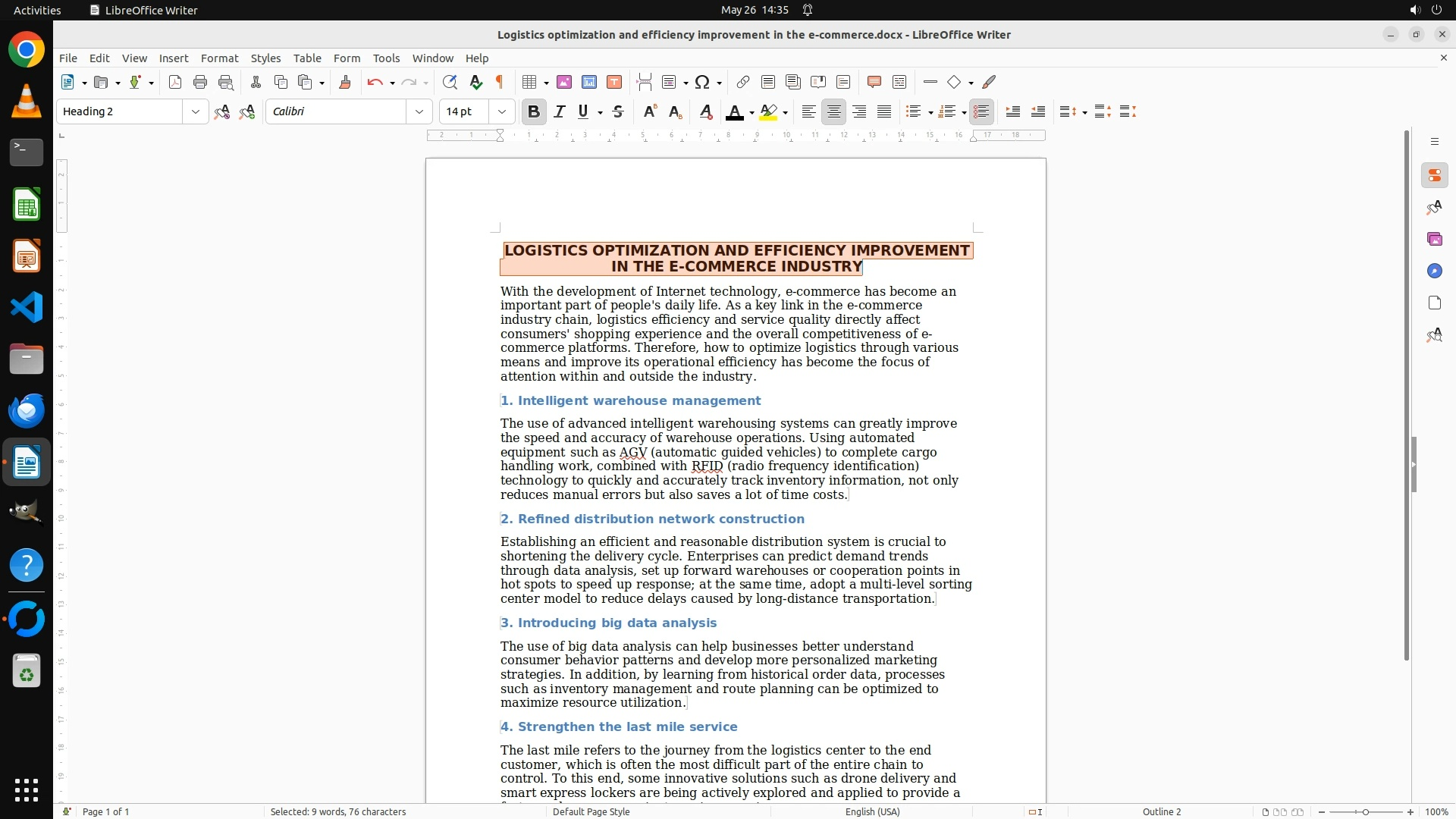1456x819 pixels.
Task: Insert a special character with Omega icon
Action: coord(702,82)
